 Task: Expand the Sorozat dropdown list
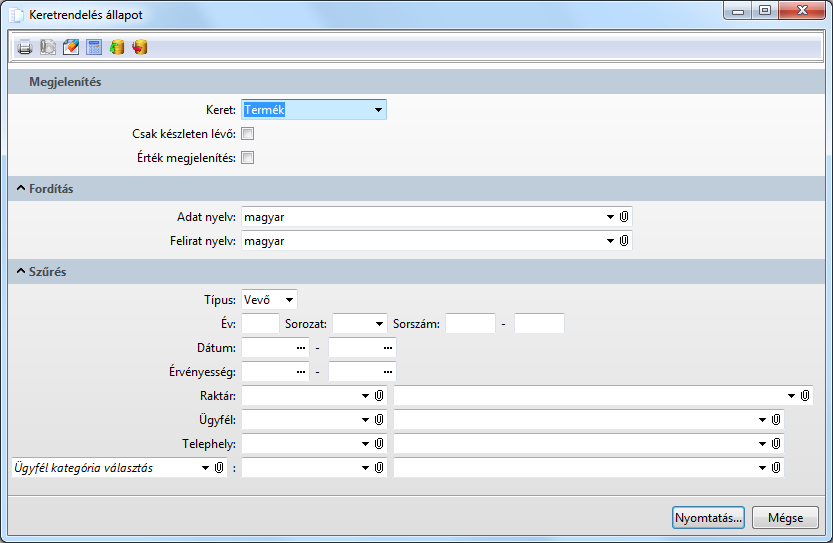pos(378,324)
